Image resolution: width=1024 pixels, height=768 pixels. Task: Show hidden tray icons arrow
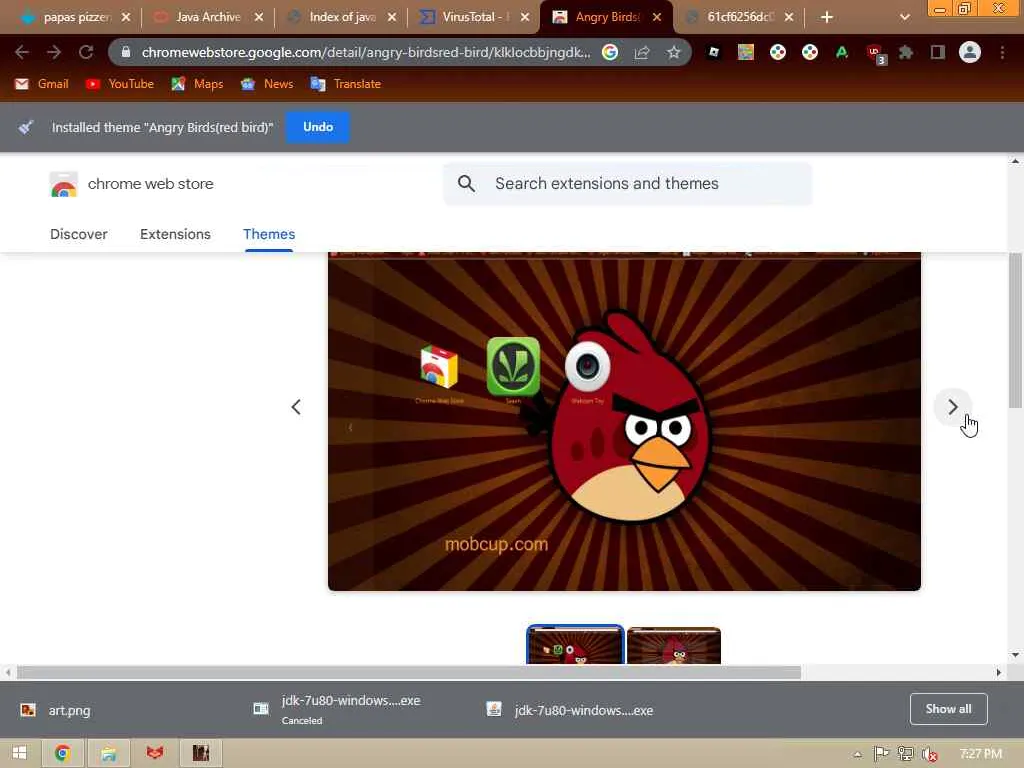857,754
